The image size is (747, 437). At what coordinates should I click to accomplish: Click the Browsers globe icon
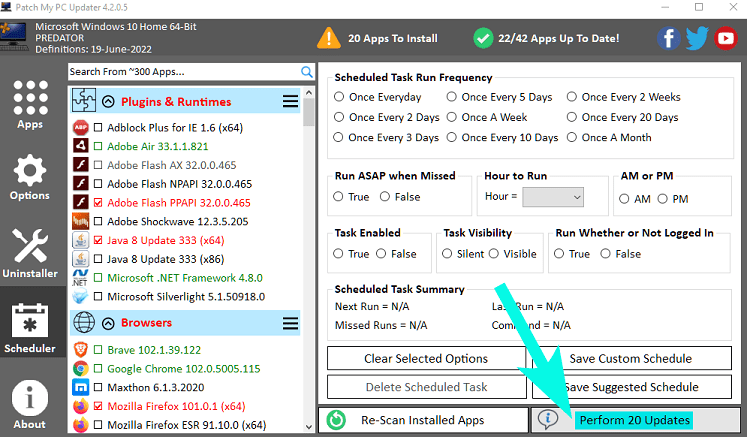click(84, 323)
